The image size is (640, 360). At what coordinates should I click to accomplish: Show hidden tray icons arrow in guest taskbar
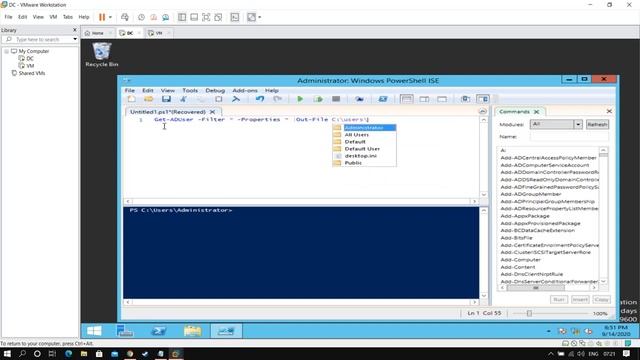[x=549, y=331]
